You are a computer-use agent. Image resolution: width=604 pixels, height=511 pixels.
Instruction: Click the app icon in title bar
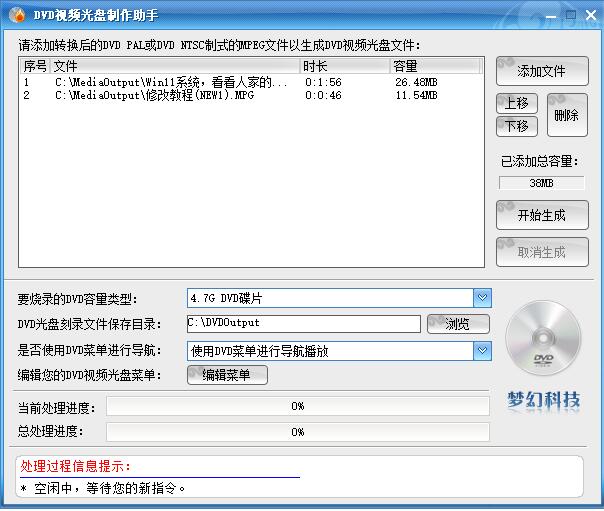point(16,16)
